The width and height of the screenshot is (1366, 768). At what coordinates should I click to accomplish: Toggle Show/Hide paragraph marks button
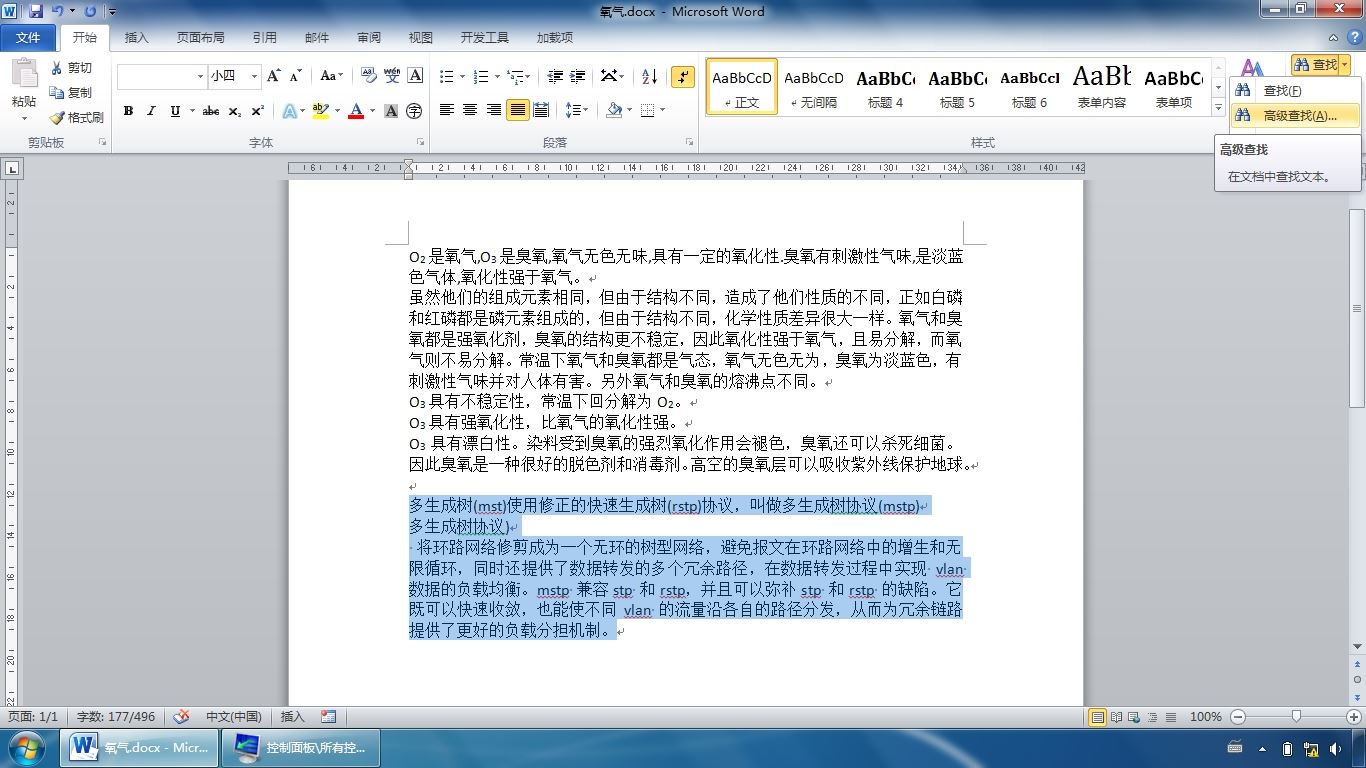click(x=683, y=76)
